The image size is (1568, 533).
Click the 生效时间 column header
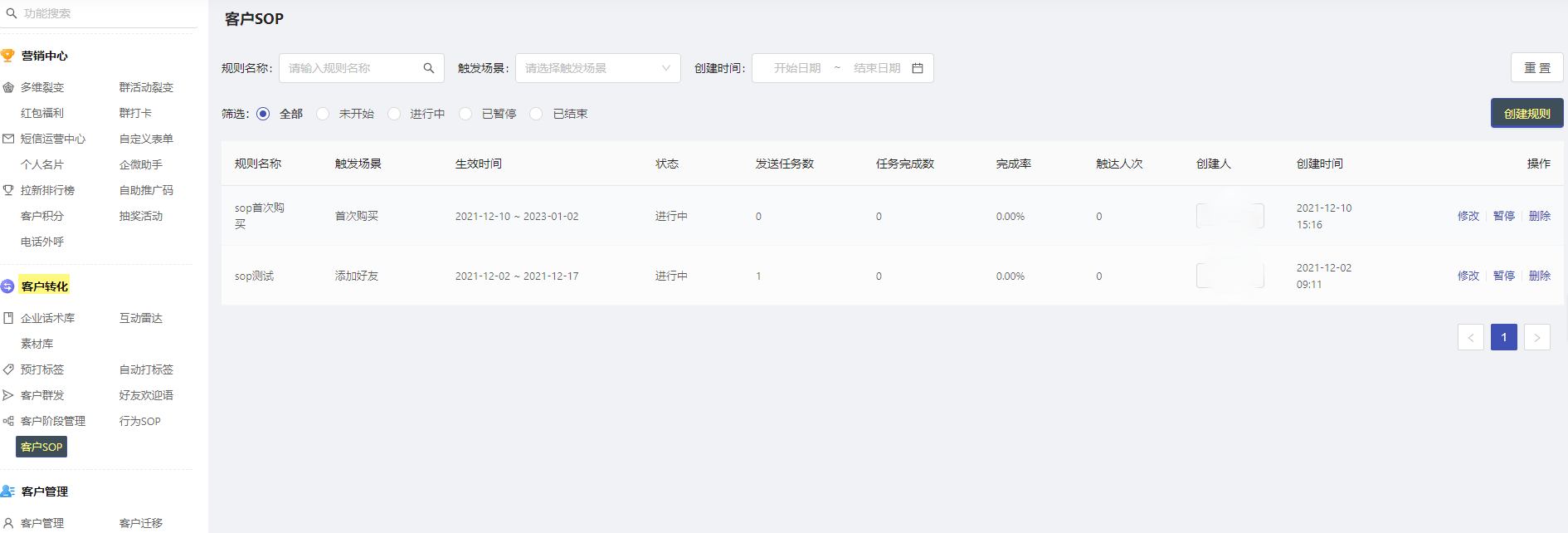pos(479,164)
